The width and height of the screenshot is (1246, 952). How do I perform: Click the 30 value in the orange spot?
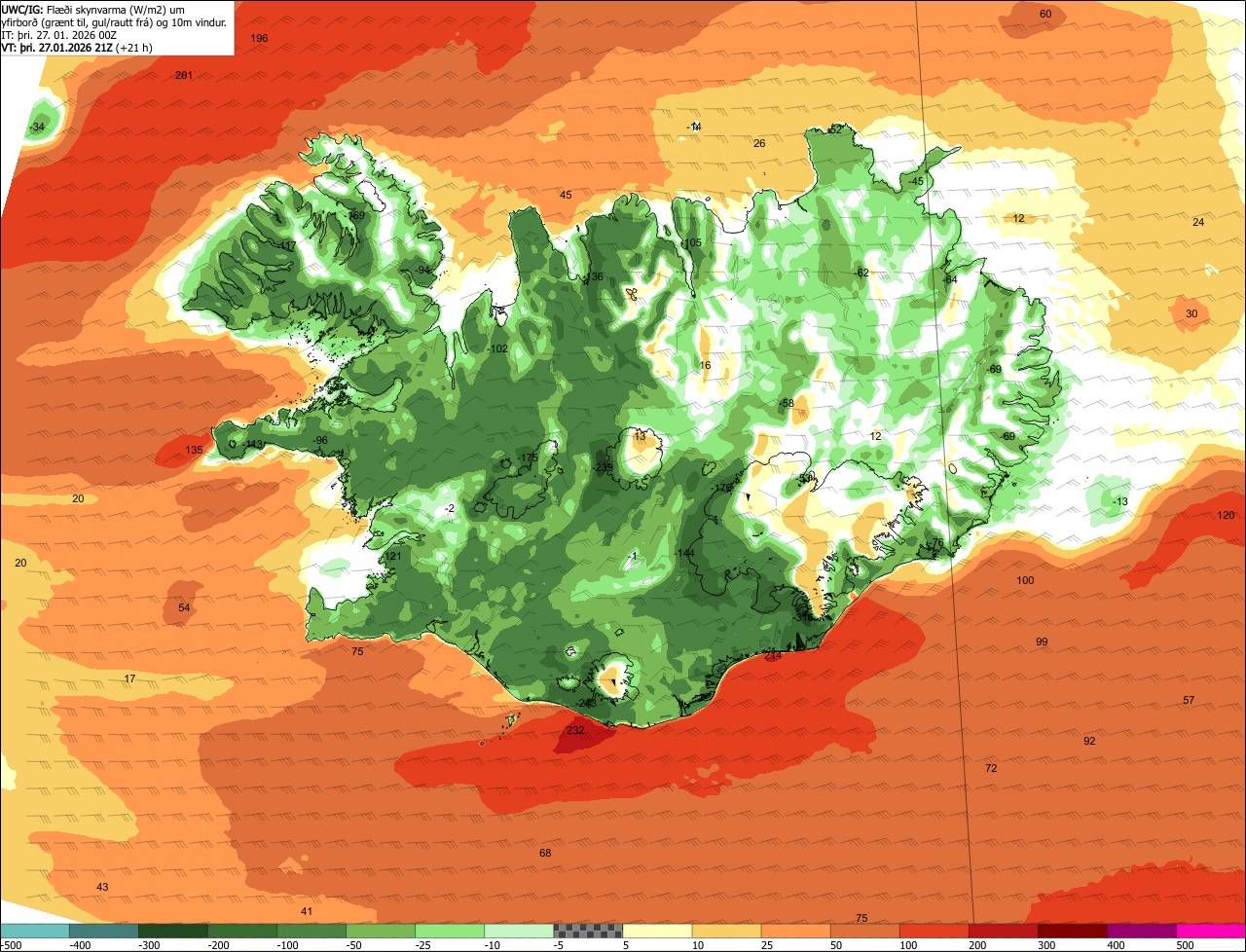(1191, 313)
